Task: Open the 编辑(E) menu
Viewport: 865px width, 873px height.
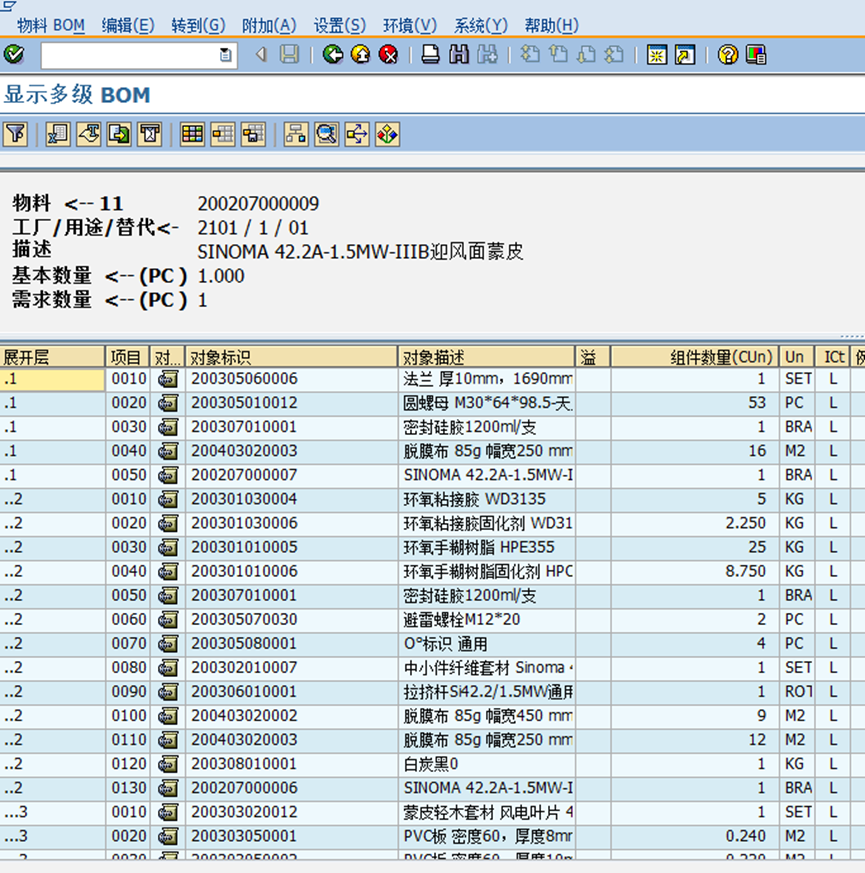Action: [x=128, y=26]
